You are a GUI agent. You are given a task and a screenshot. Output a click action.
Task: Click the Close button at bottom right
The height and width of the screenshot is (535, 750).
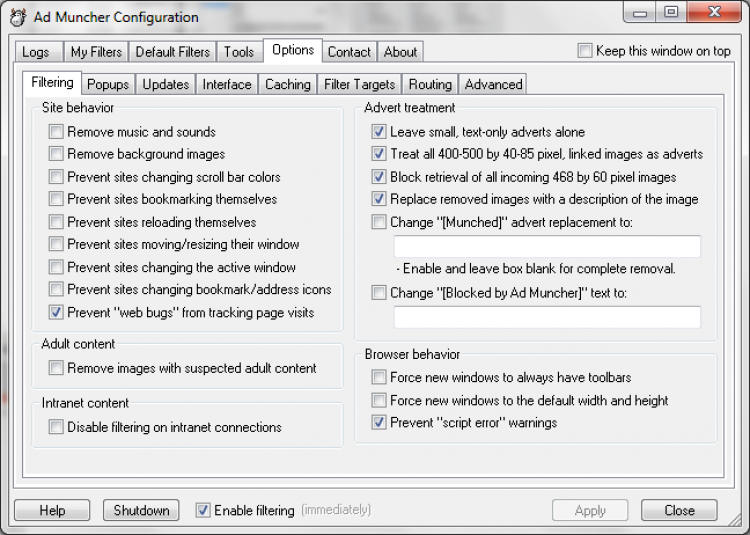(679, 510)
